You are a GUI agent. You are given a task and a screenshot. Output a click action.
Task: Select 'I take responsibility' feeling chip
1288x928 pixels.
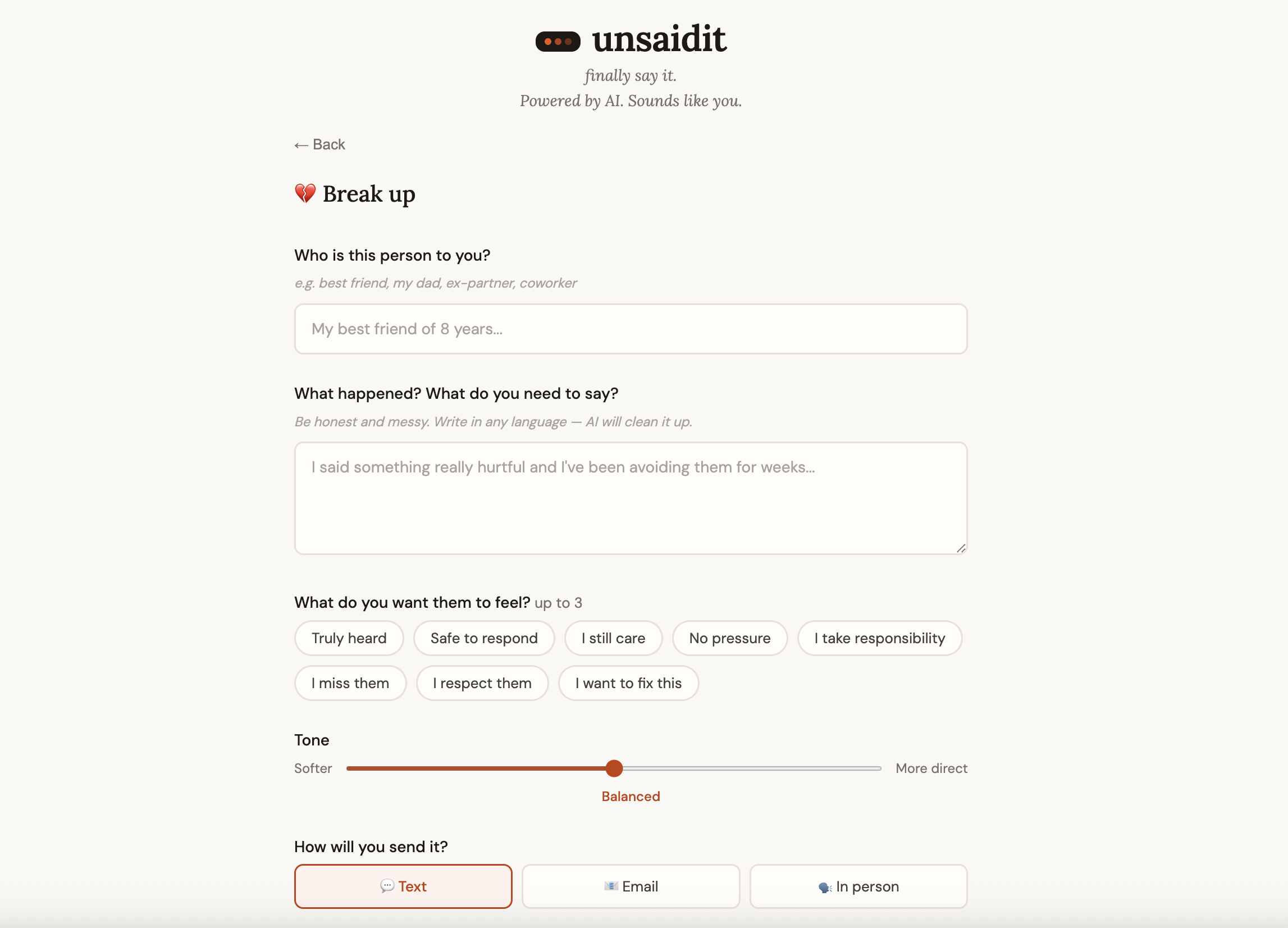(x=880, y=638)
